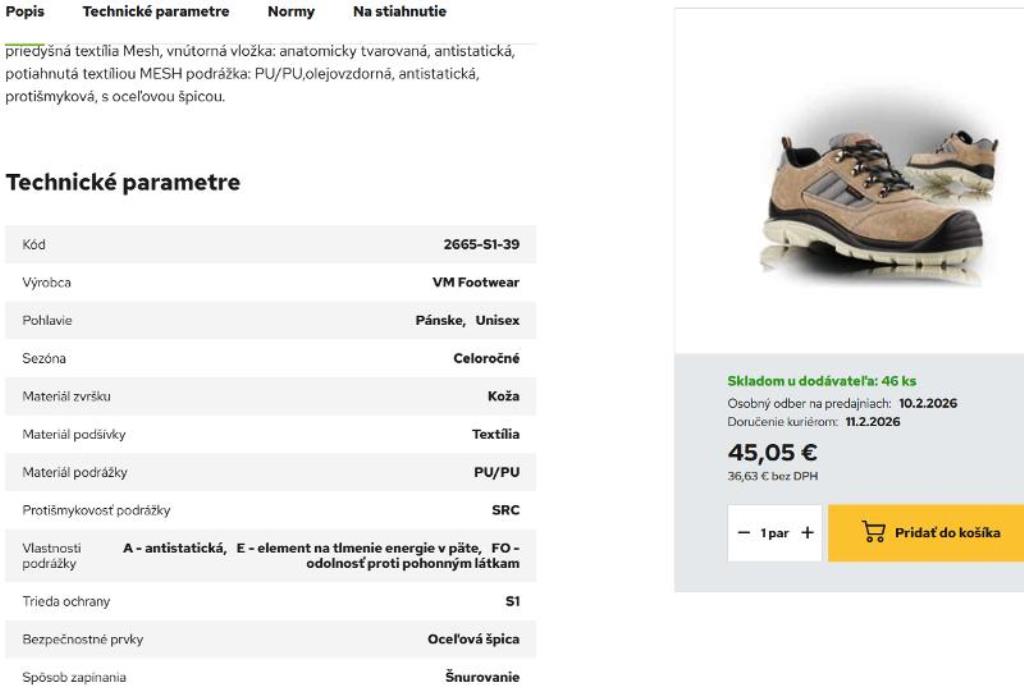Switch to the Technické parametre tab
Image resolution: width=1024 pixels, height=696 pixels.
(x=156, y=12)
